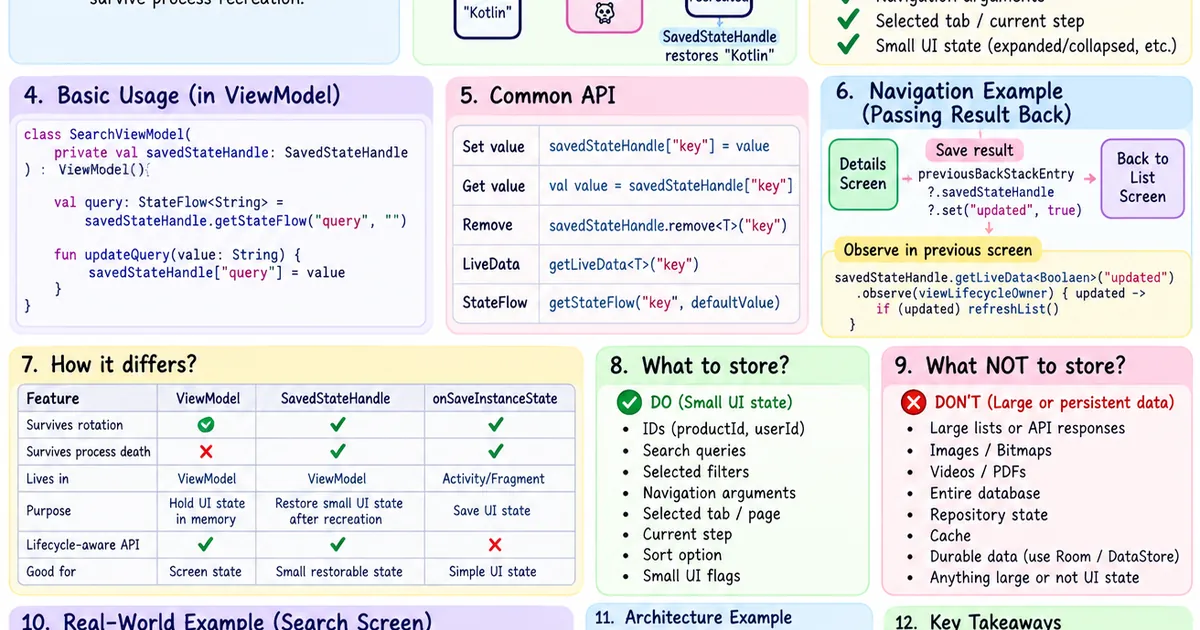Click ViewModel's checkmark in Lifecycle-aware API row
Viewport: 1200px width, 630px height.
coord(206,545)
